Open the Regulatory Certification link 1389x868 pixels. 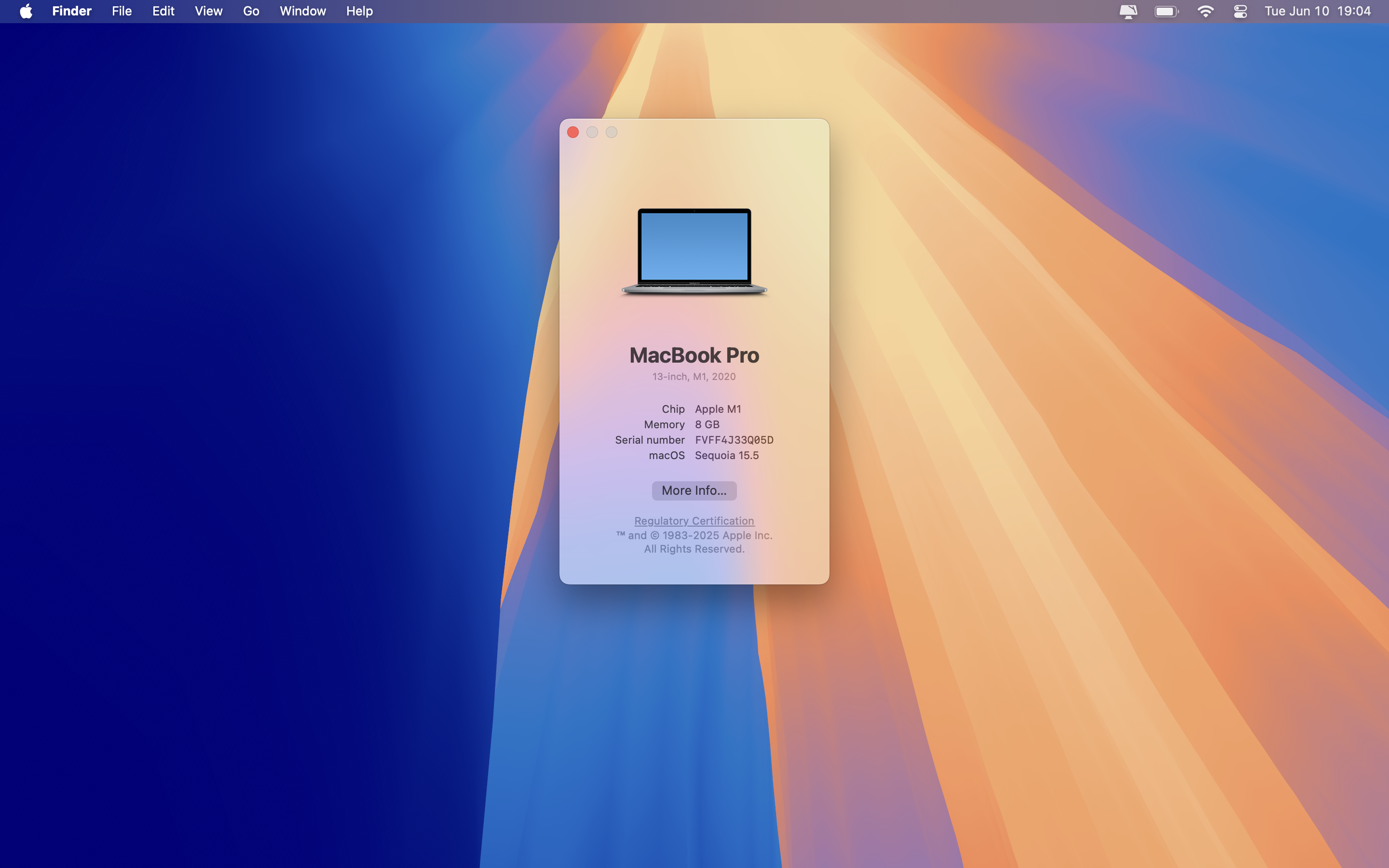[694, 521]
